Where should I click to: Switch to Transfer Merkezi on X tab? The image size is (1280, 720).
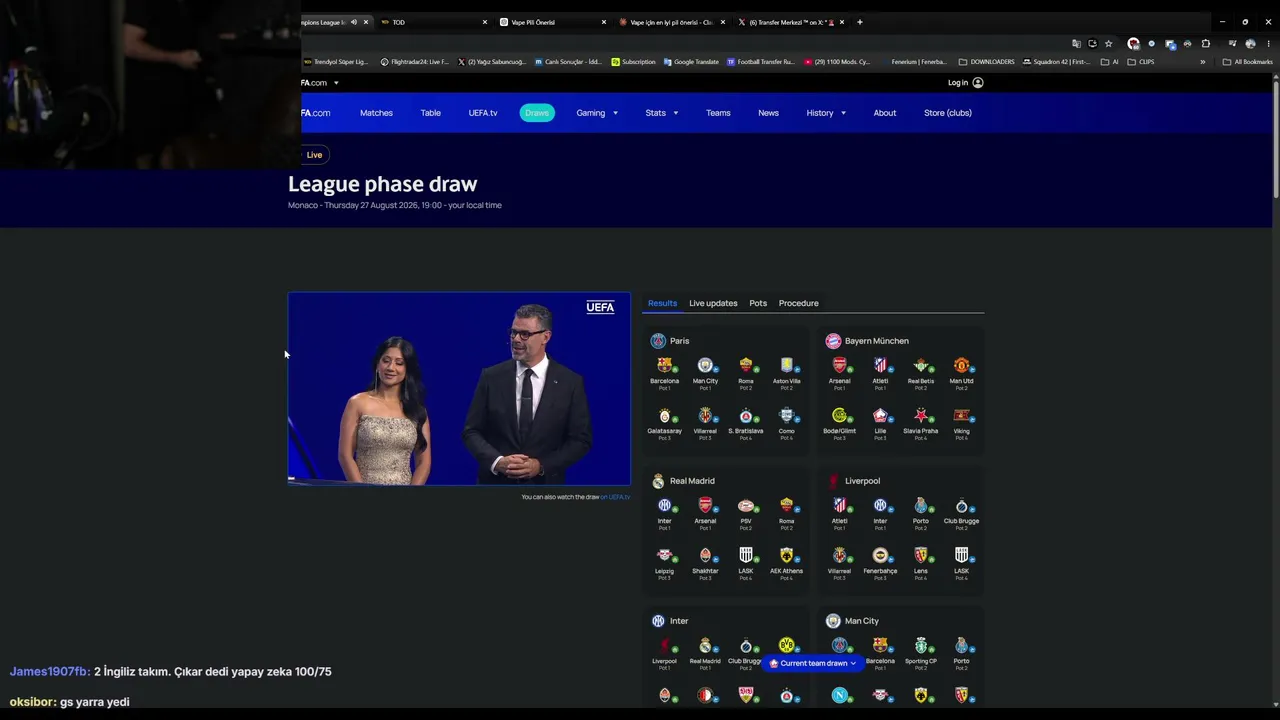coord(791,22)
